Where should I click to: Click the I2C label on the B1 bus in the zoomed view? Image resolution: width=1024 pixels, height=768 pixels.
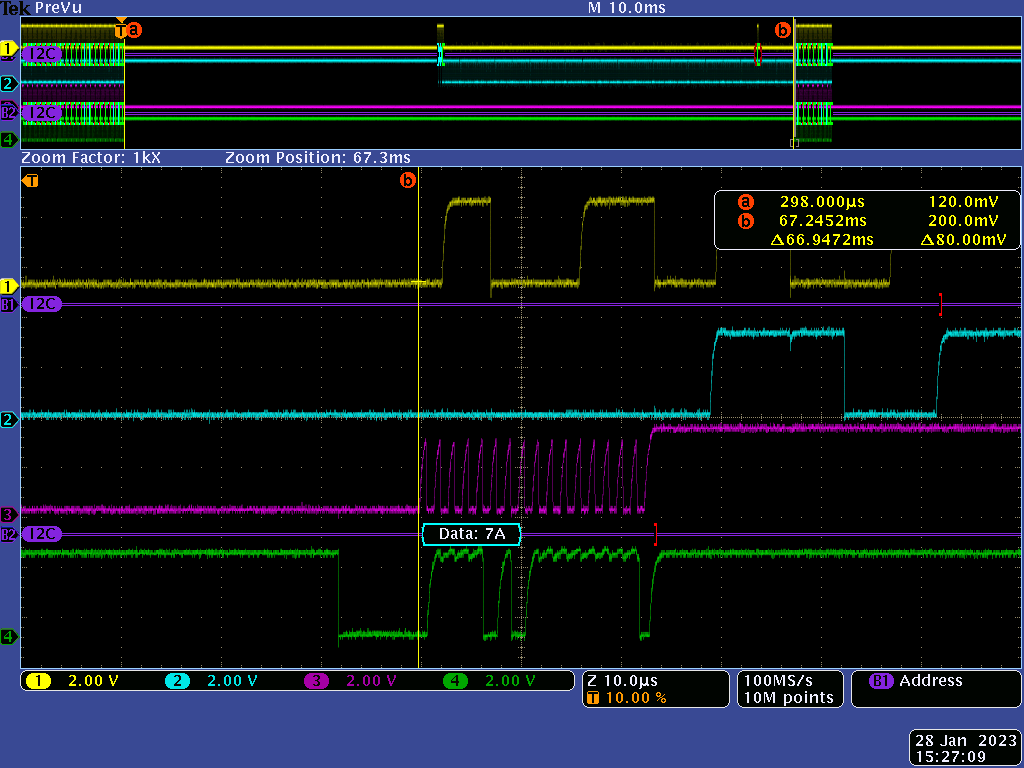click(x=42, y=304)
